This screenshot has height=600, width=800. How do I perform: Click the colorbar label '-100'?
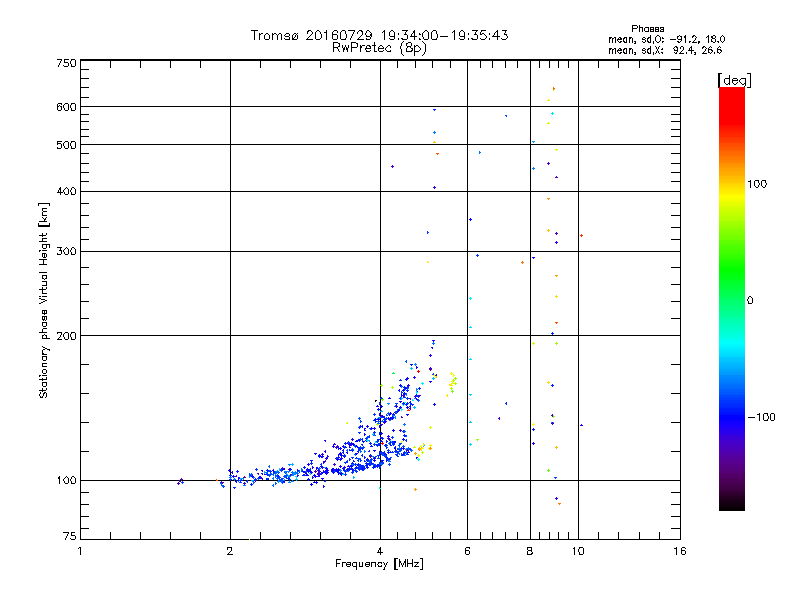click(761, 417)
